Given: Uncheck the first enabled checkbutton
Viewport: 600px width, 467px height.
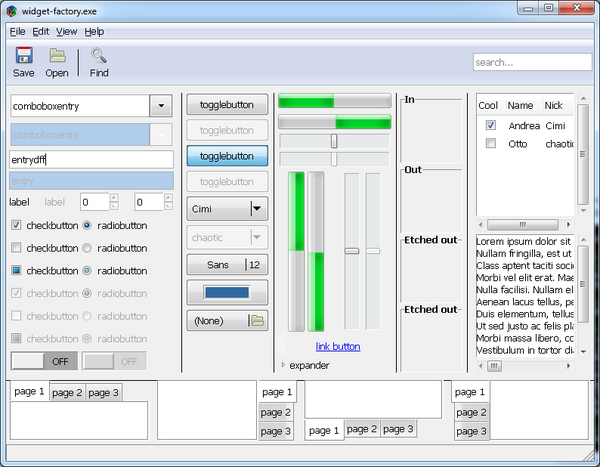Looking at the screenshot, I should 17,225.
